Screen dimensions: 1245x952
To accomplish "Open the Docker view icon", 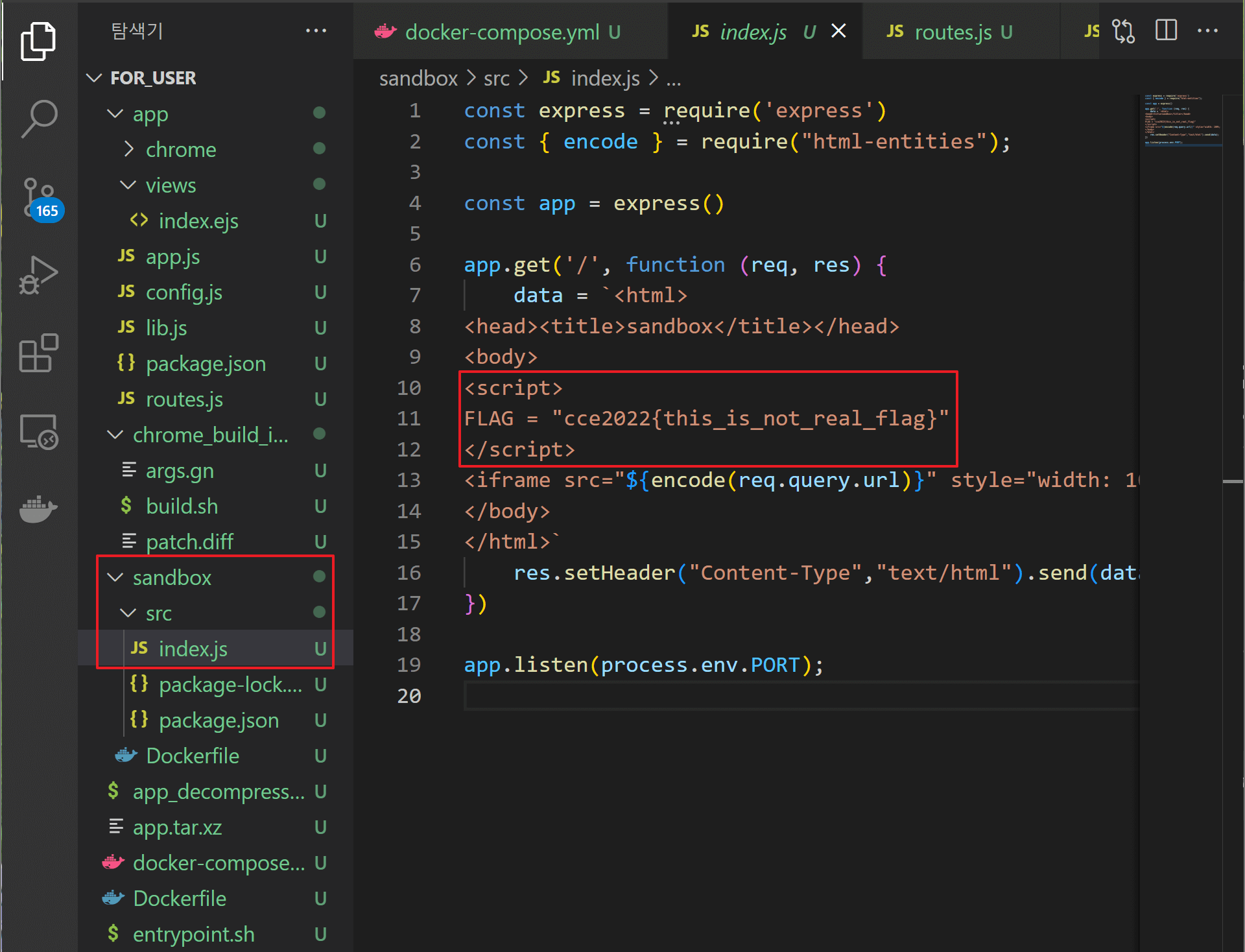I will [x=38, y=509].
